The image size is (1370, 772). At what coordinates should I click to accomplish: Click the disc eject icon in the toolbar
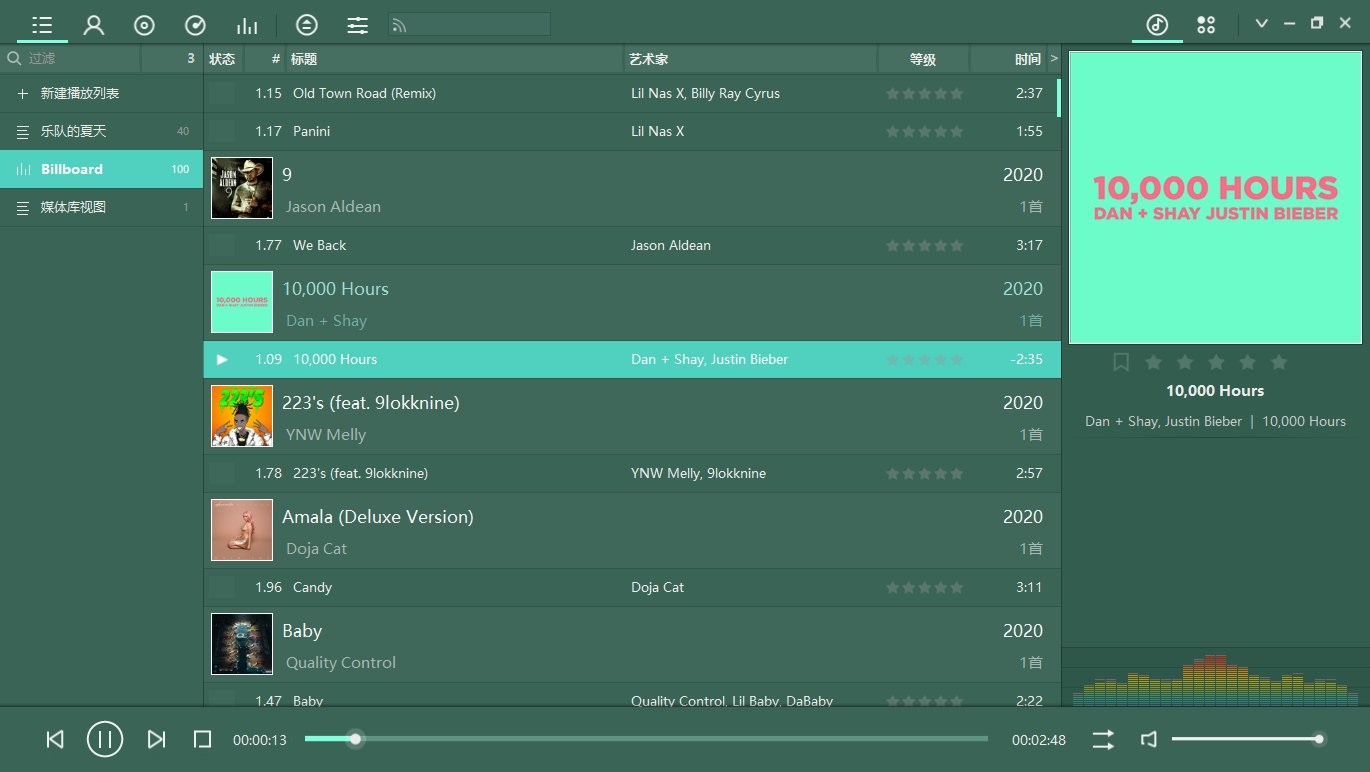pos(307,24)
